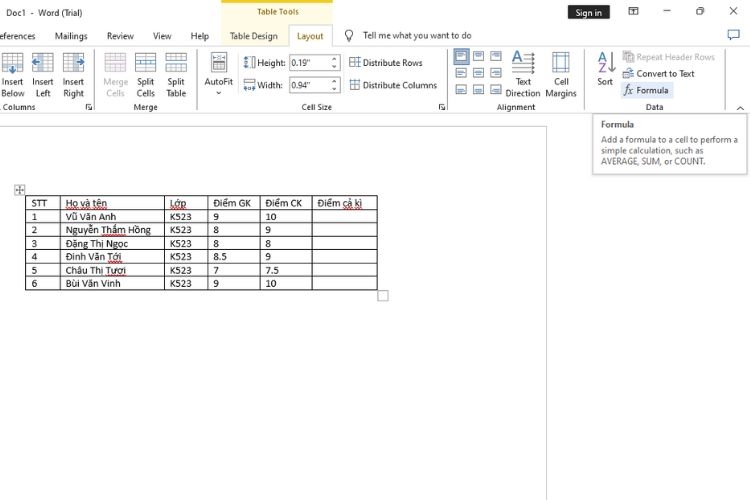Select the Table Tools Layout tab
This screenshot has width=750, height=500.
[x=310, y=36]
